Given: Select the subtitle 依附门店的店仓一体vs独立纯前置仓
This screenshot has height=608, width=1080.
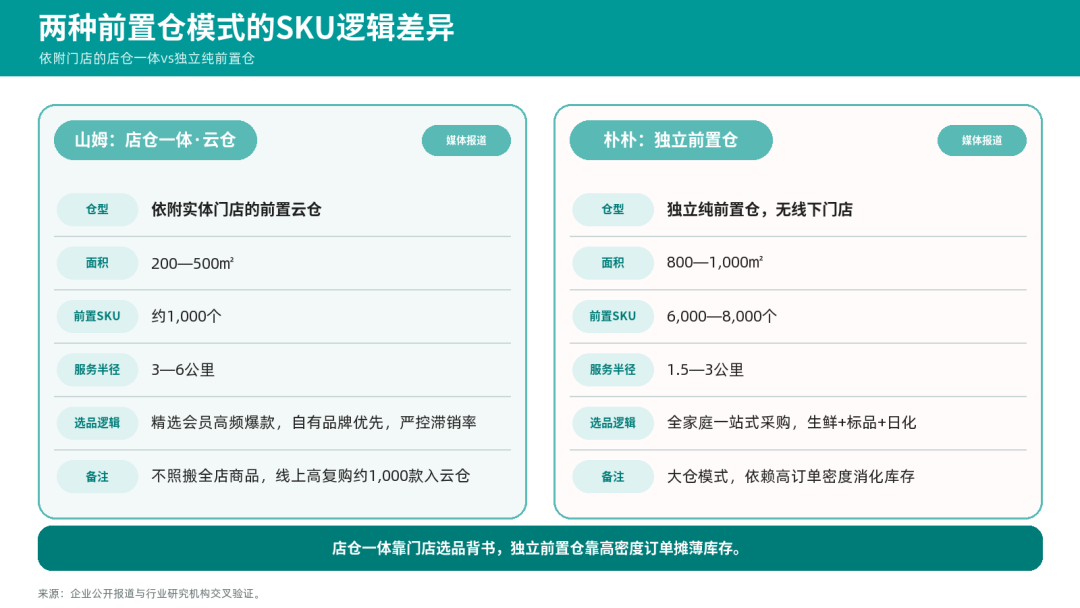Looking at the screenshot, I should coord(147,59).
